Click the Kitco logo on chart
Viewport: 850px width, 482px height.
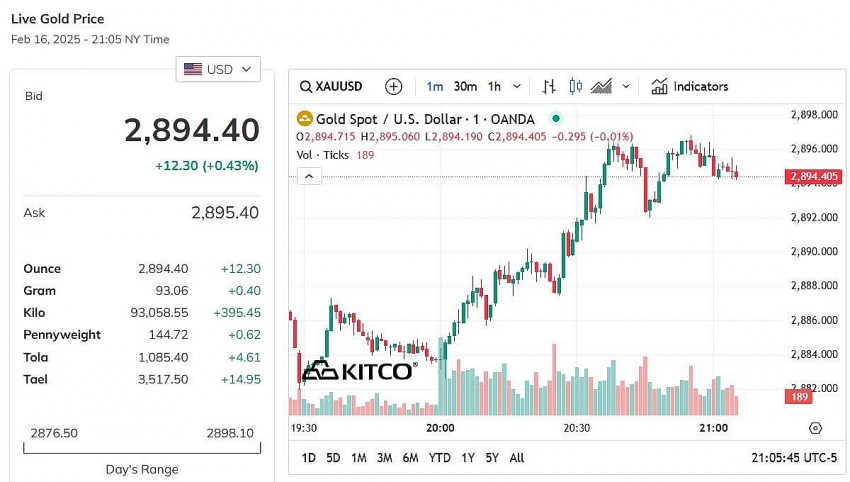(358, 371)
